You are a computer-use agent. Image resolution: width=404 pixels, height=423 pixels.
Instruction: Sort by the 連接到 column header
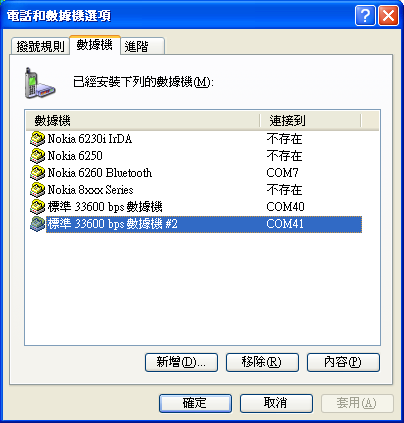point(311,120)
